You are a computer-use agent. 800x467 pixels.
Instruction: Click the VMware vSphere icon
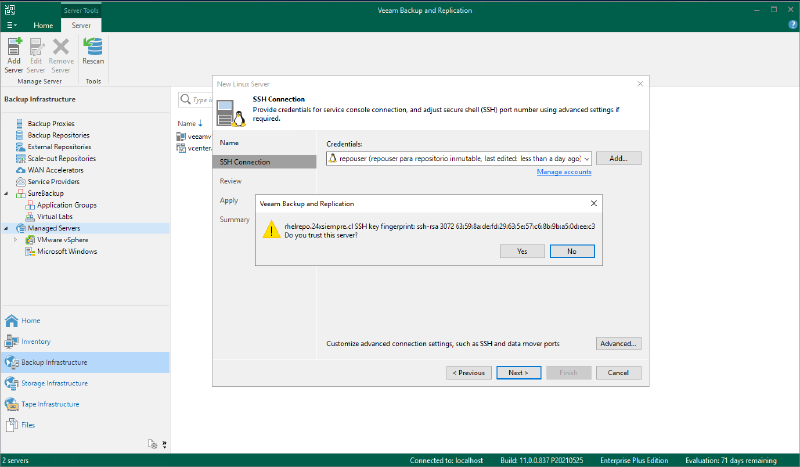pyautogui.click(x=30, y=240)
